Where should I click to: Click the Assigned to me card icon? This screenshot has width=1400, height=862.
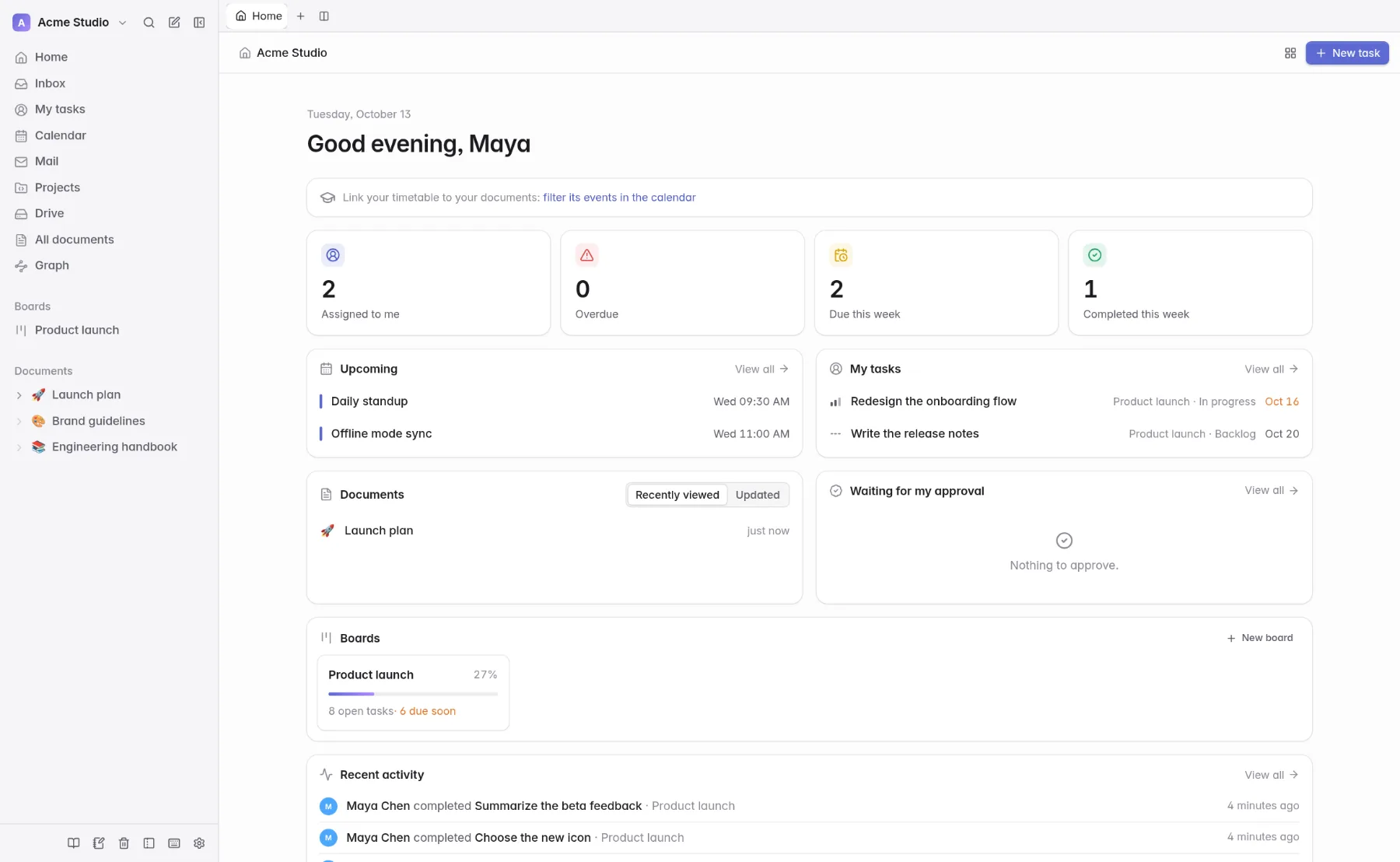pyautogui.click(x=333, y=255)
